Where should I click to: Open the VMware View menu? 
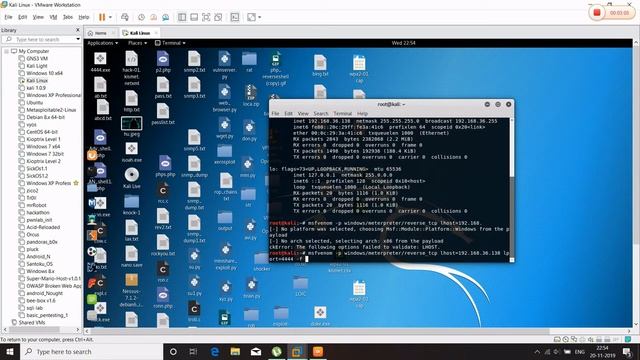38,17
